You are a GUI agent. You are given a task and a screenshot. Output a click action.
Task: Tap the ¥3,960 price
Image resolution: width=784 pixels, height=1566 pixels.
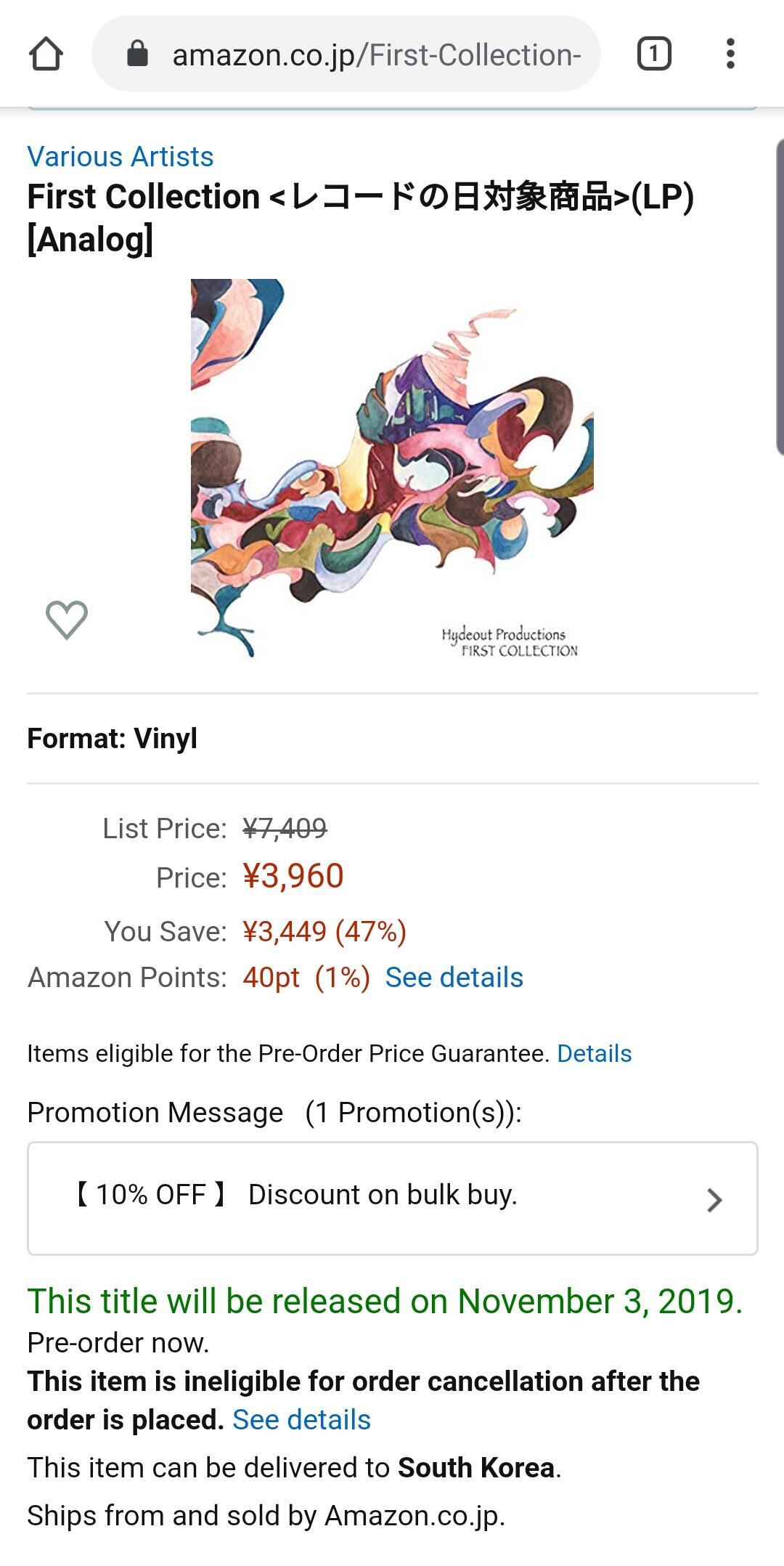pyautogui.click(x=293, y=877)
